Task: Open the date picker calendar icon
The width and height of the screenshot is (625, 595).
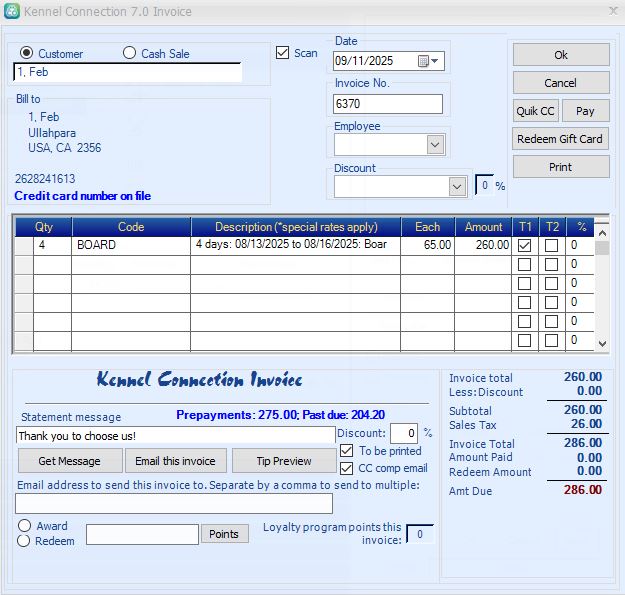Action: 423,61
